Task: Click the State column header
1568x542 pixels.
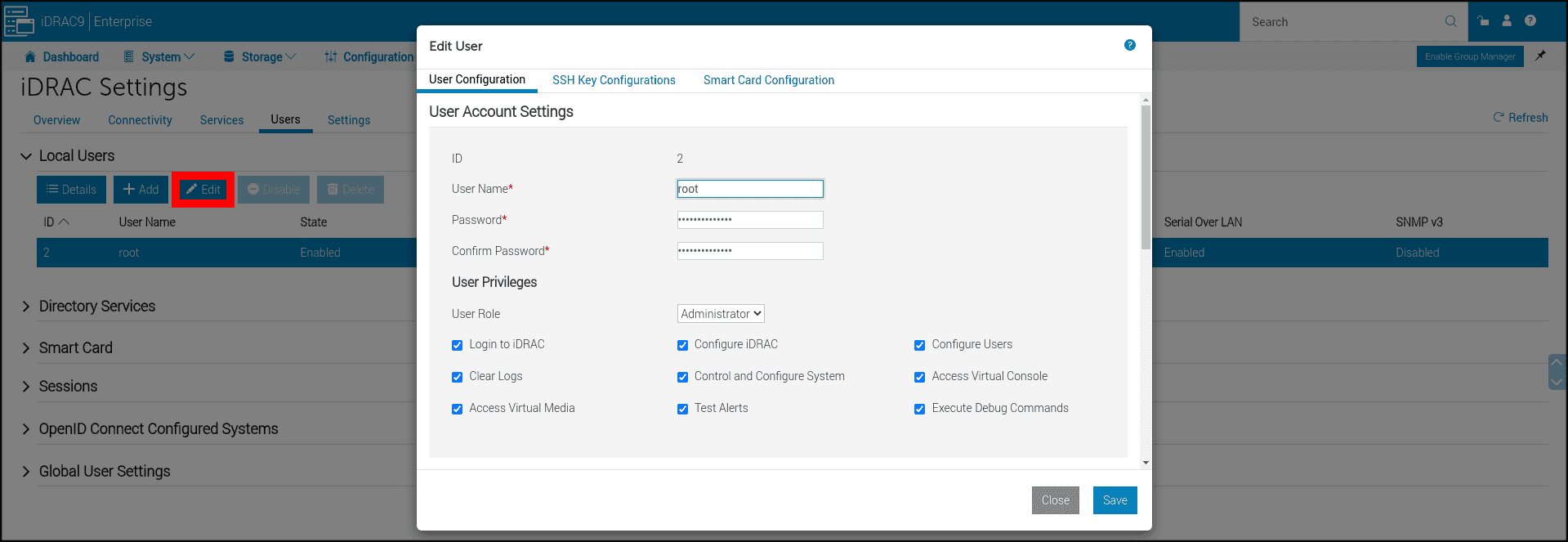Action: (x=313, y=222)
